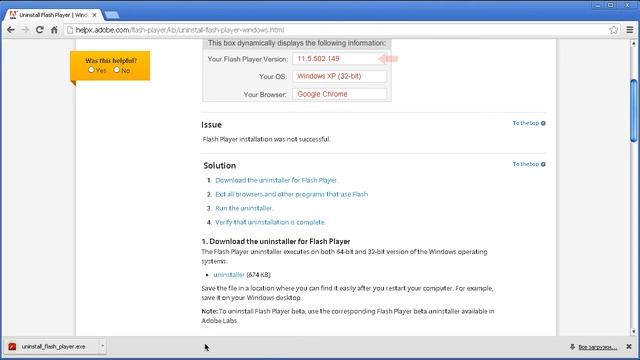Click the '1. Download the uninstaller for Flash Player' heading

point(276,241)
